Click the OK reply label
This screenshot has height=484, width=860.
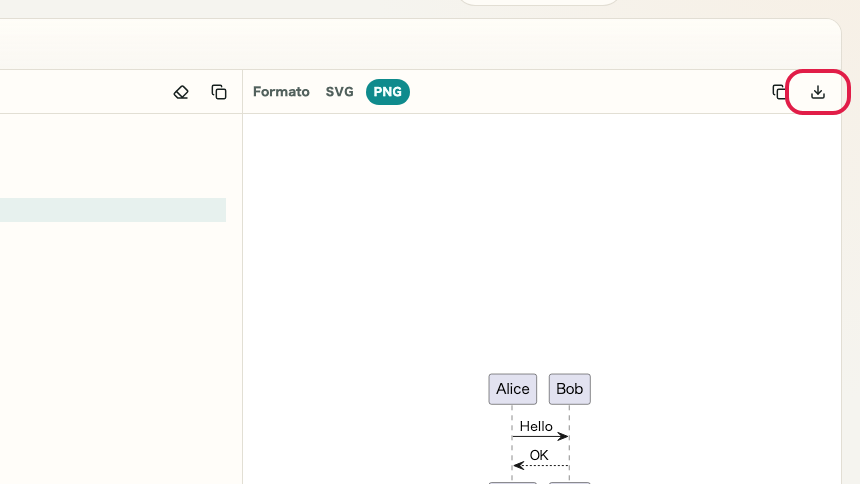[539, 455]
